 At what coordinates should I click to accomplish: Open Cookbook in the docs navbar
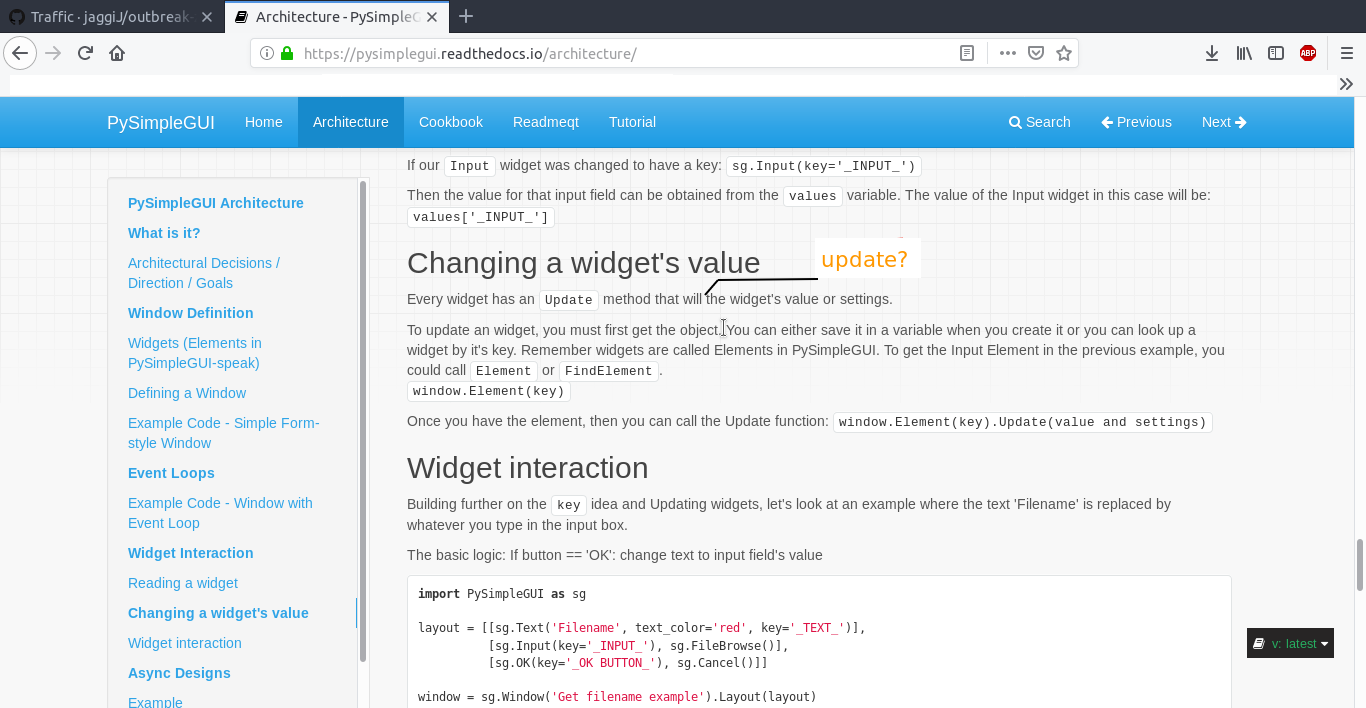[x=451, y=122]
